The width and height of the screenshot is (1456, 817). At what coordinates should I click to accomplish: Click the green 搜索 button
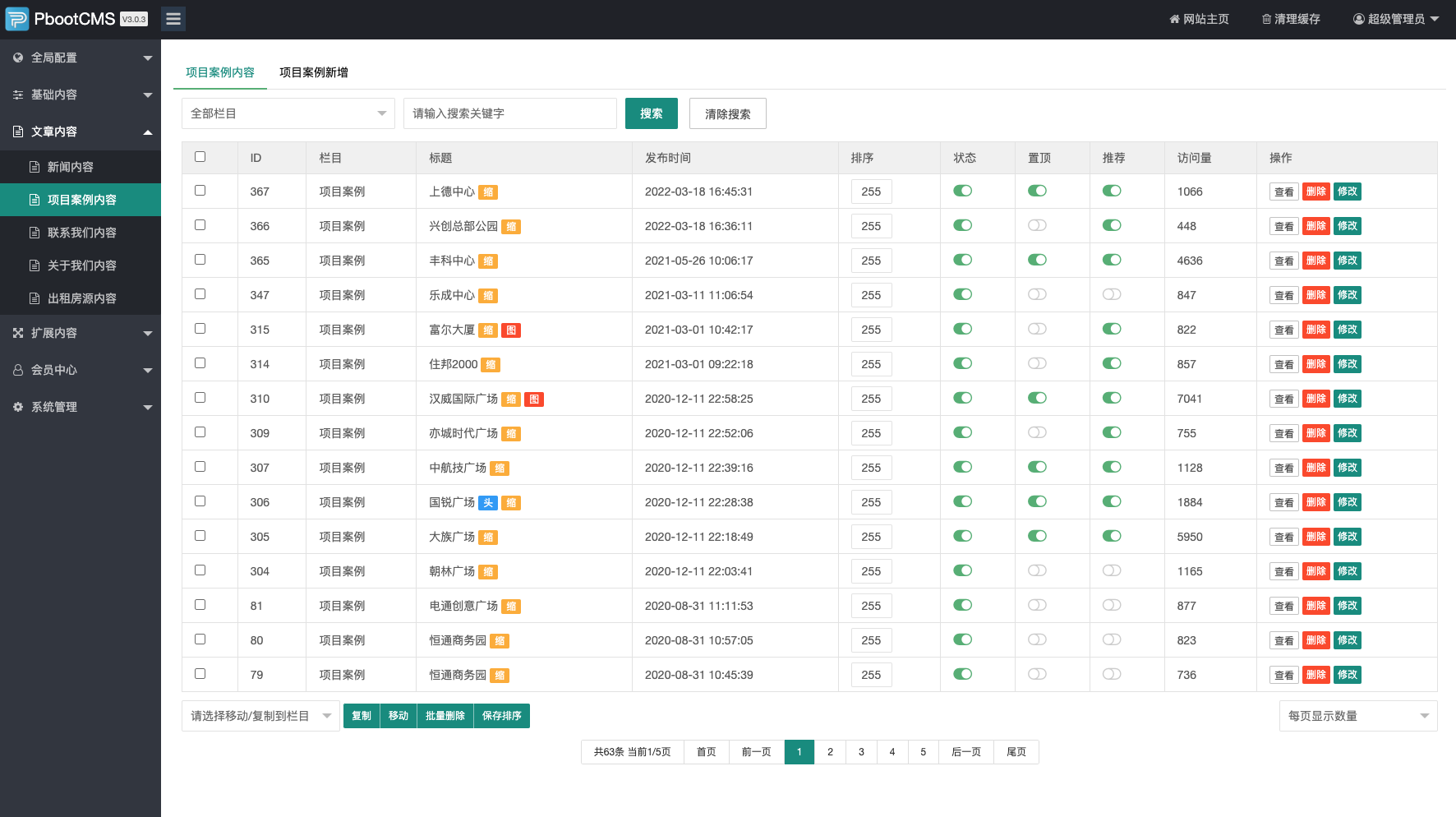pyautogui.click(x=652, y=113)
